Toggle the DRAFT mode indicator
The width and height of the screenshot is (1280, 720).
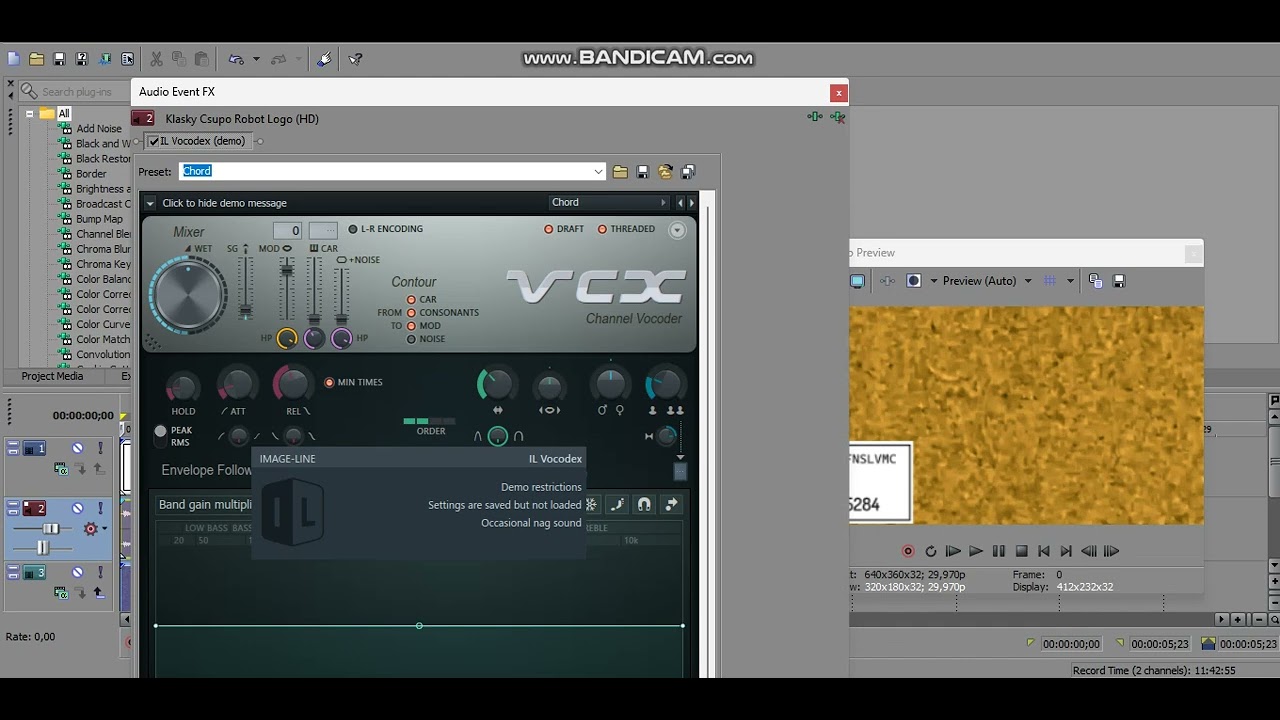[564, 229]
